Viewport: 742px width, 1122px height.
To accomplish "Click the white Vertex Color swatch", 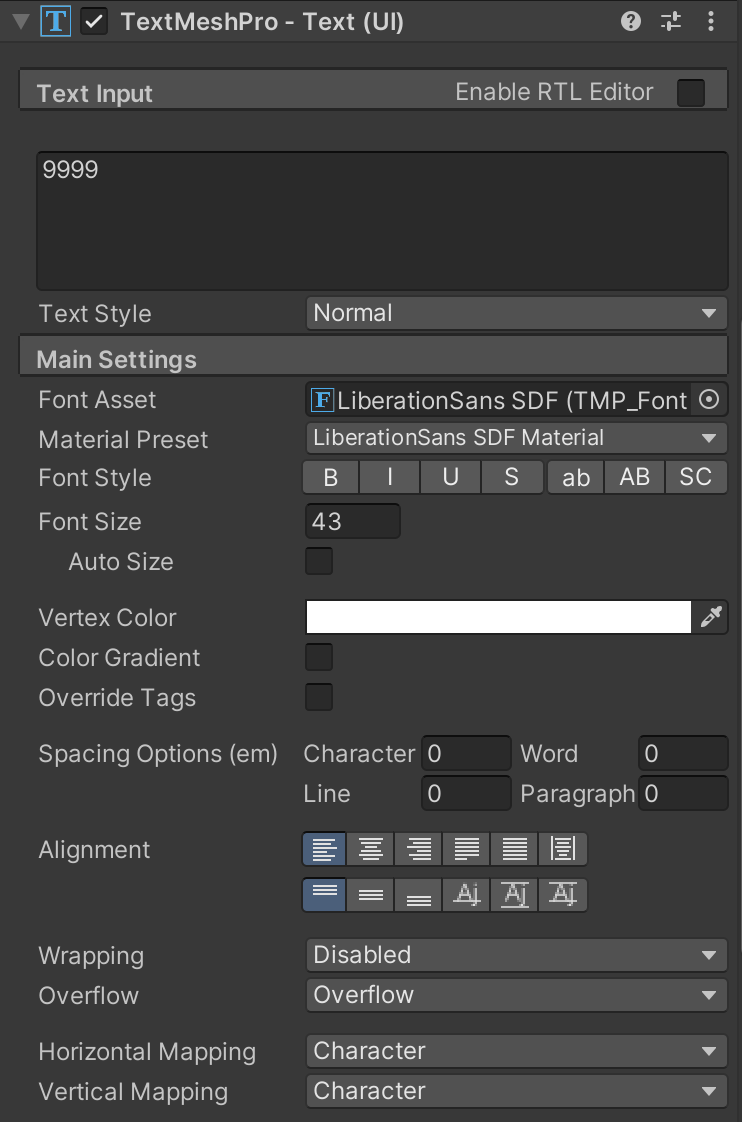I will click(x=498, y=618).
